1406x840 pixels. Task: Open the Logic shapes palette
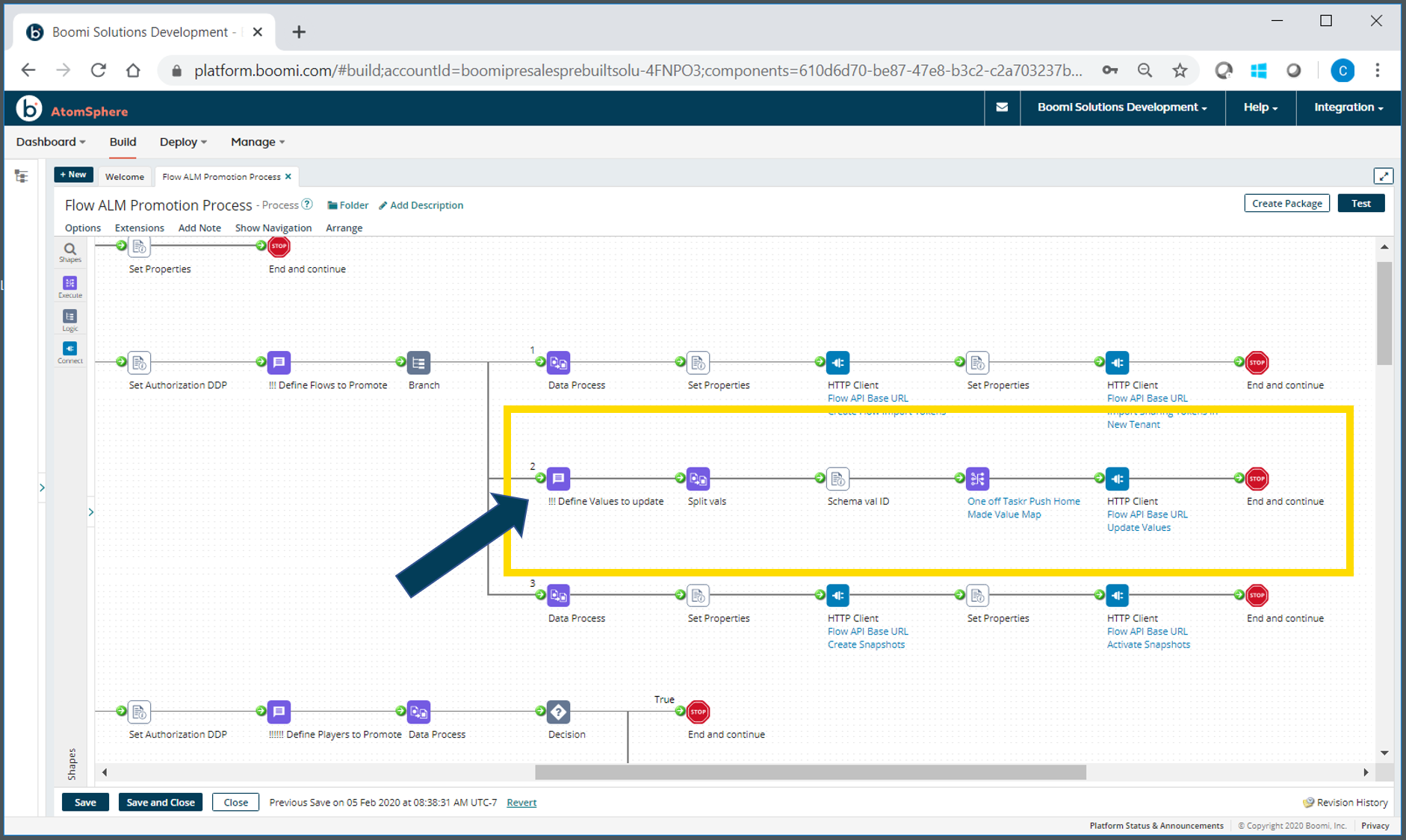click(x=69, y=320)
